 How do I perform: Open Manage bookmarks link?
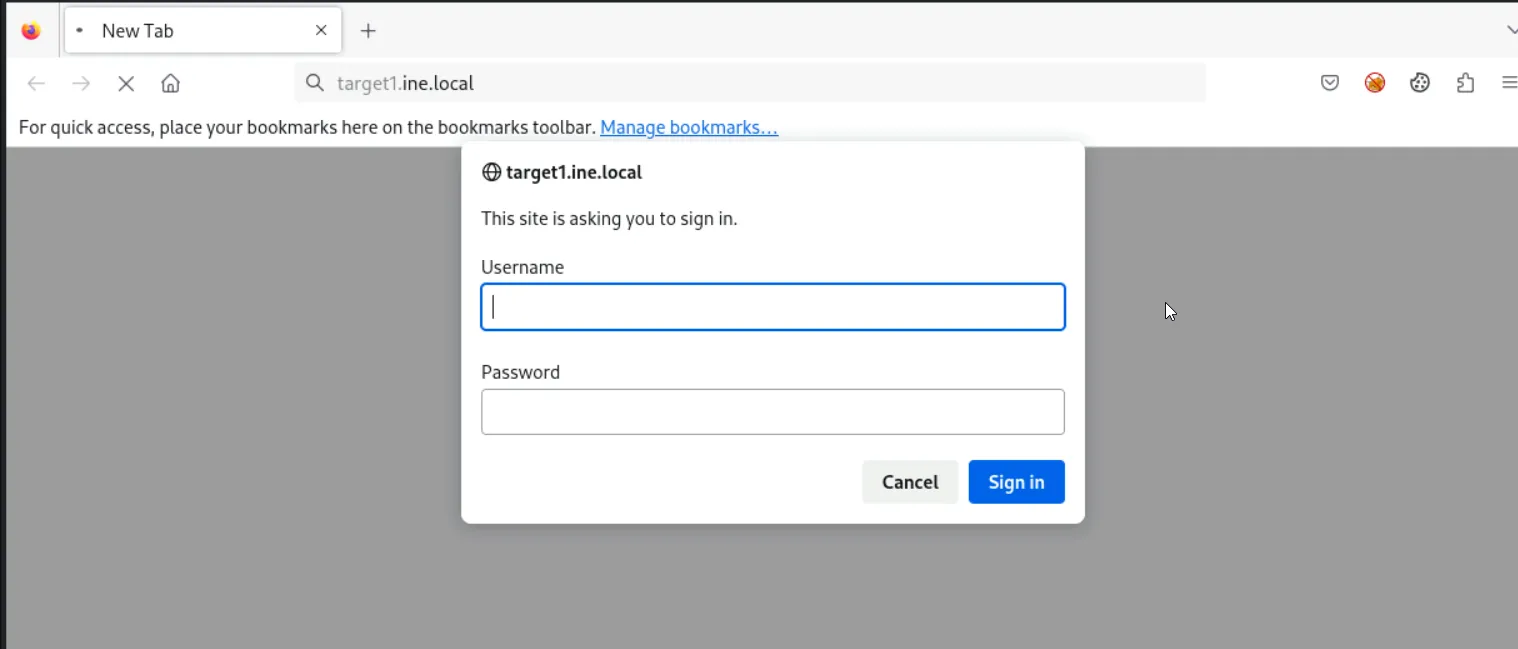coord(688,127)
